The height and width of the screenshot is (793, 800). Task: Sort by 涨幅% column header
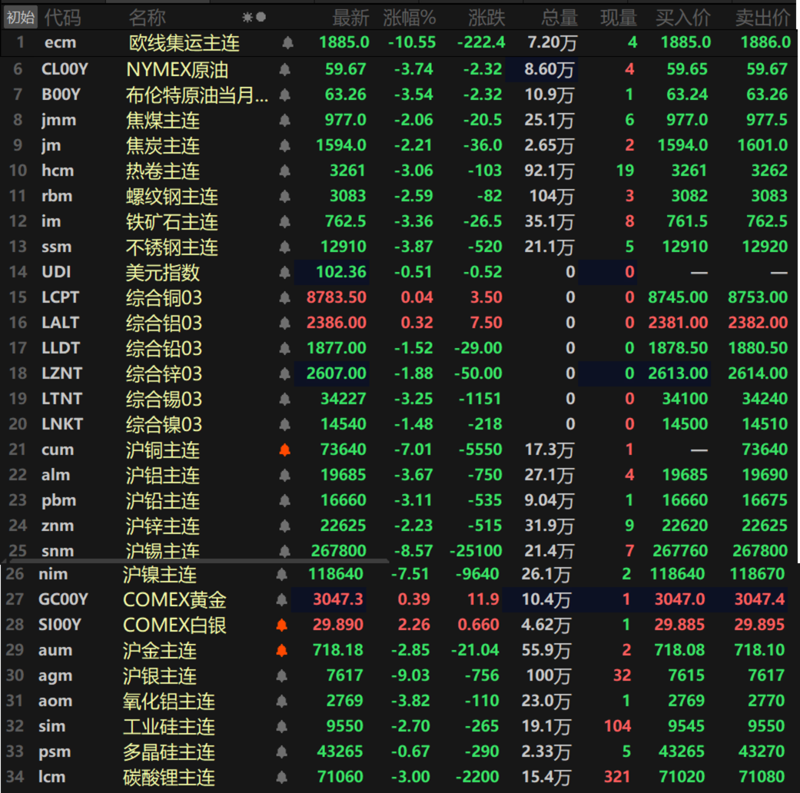pos(410,17)
